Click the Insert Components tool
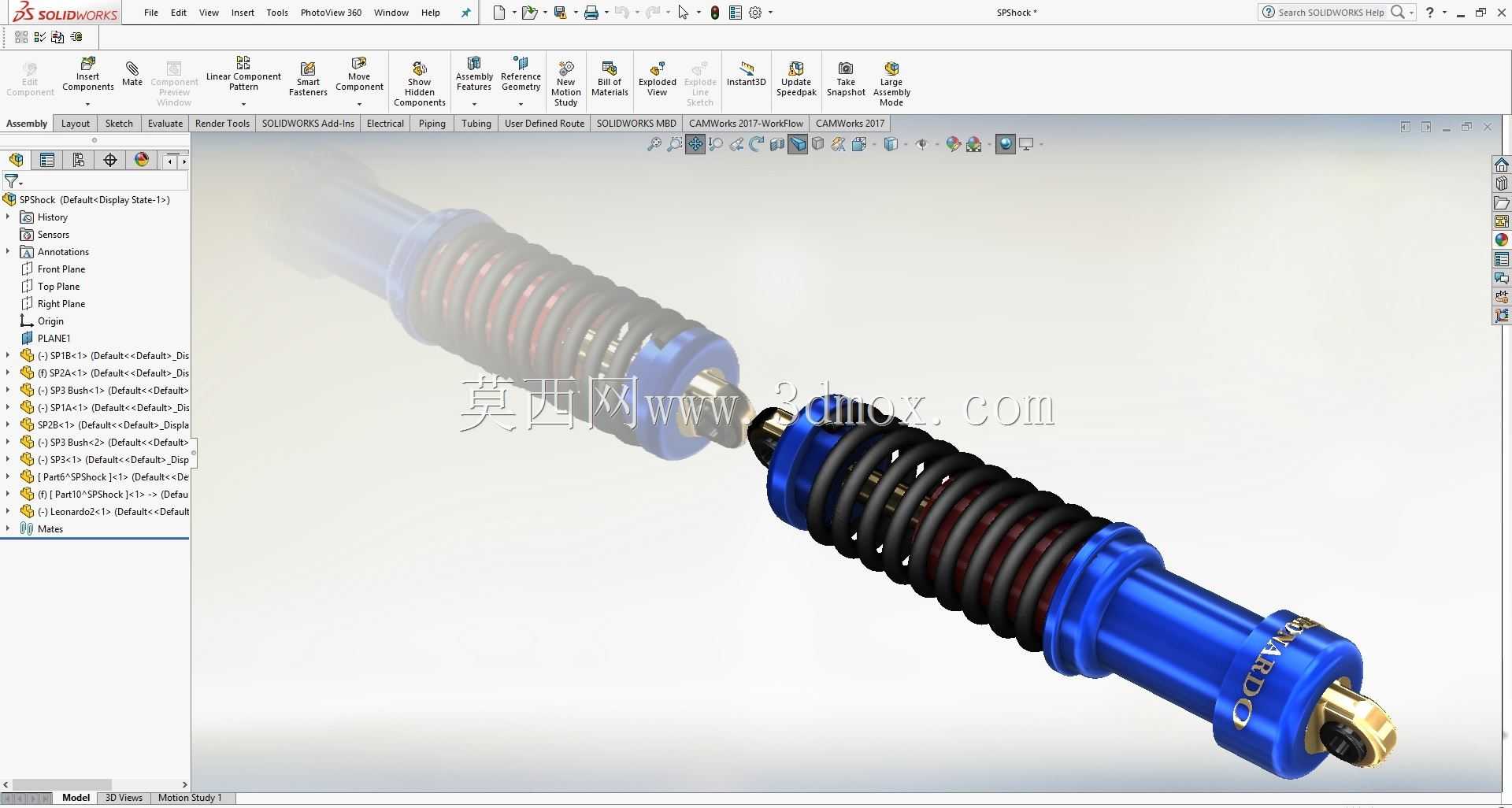 click(x=88, y=74)
